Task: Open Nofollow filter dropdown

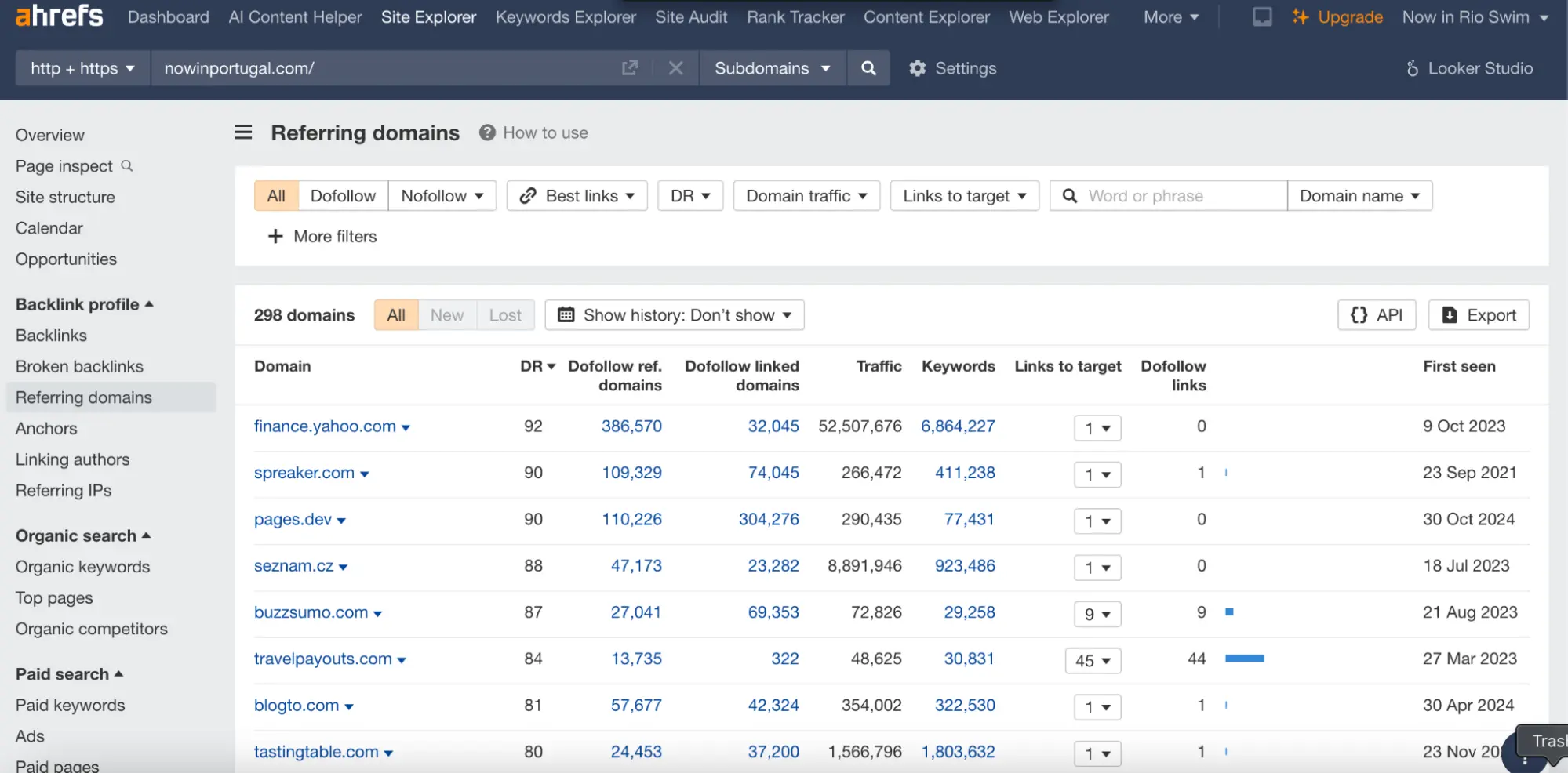Action: 442,195
